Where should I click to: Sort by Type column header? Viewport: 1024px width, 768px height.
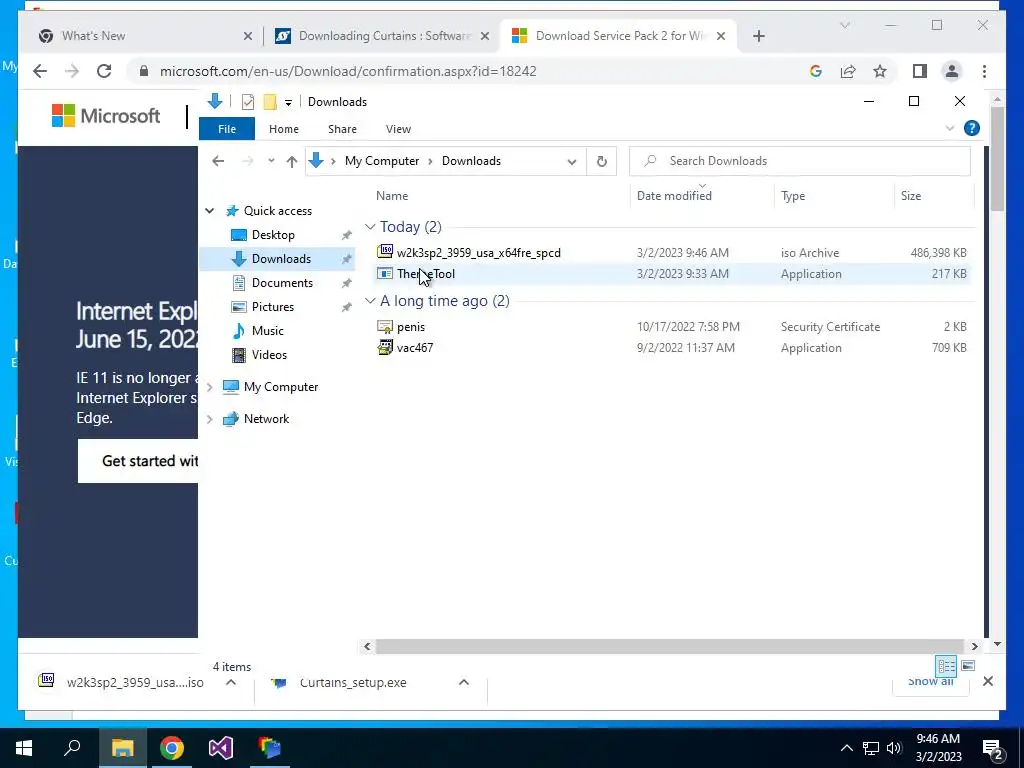(793, 196)
